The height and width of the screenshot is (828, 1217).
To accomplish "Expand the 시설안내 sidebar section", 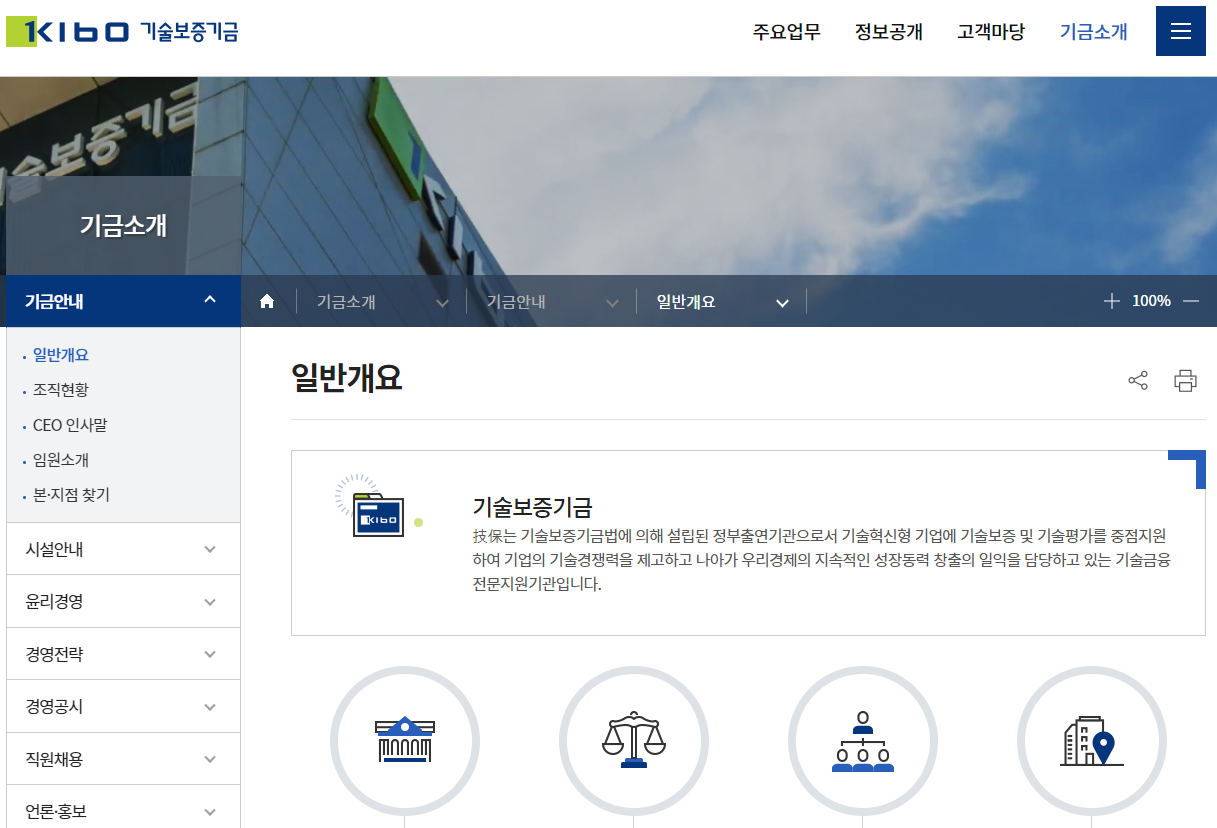I will pyautogui.click(x=122, y=548).
